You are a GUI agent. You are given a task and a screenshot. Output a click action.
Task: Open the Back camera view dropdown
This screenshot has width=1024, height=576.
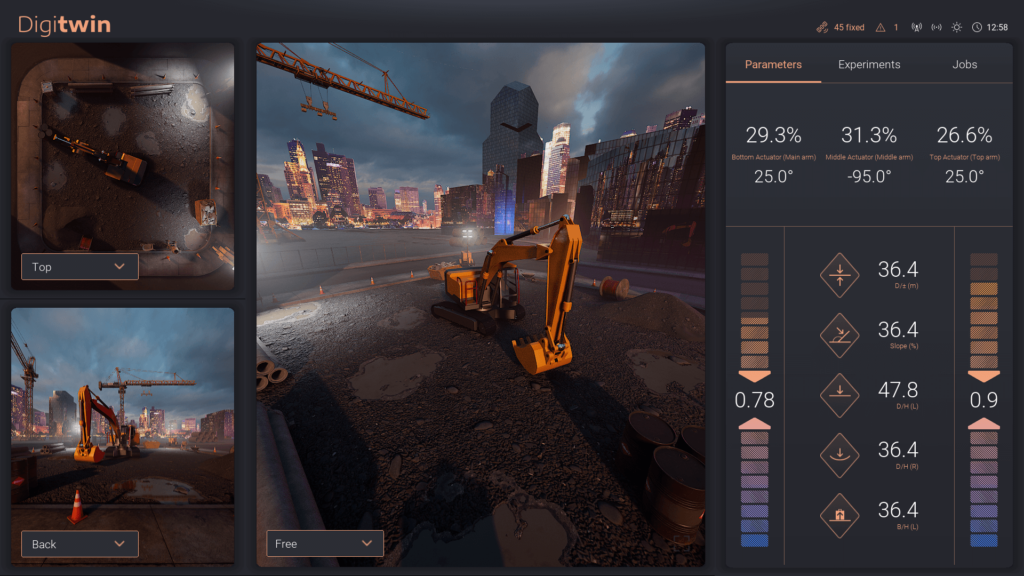click(x=80, y=544)
